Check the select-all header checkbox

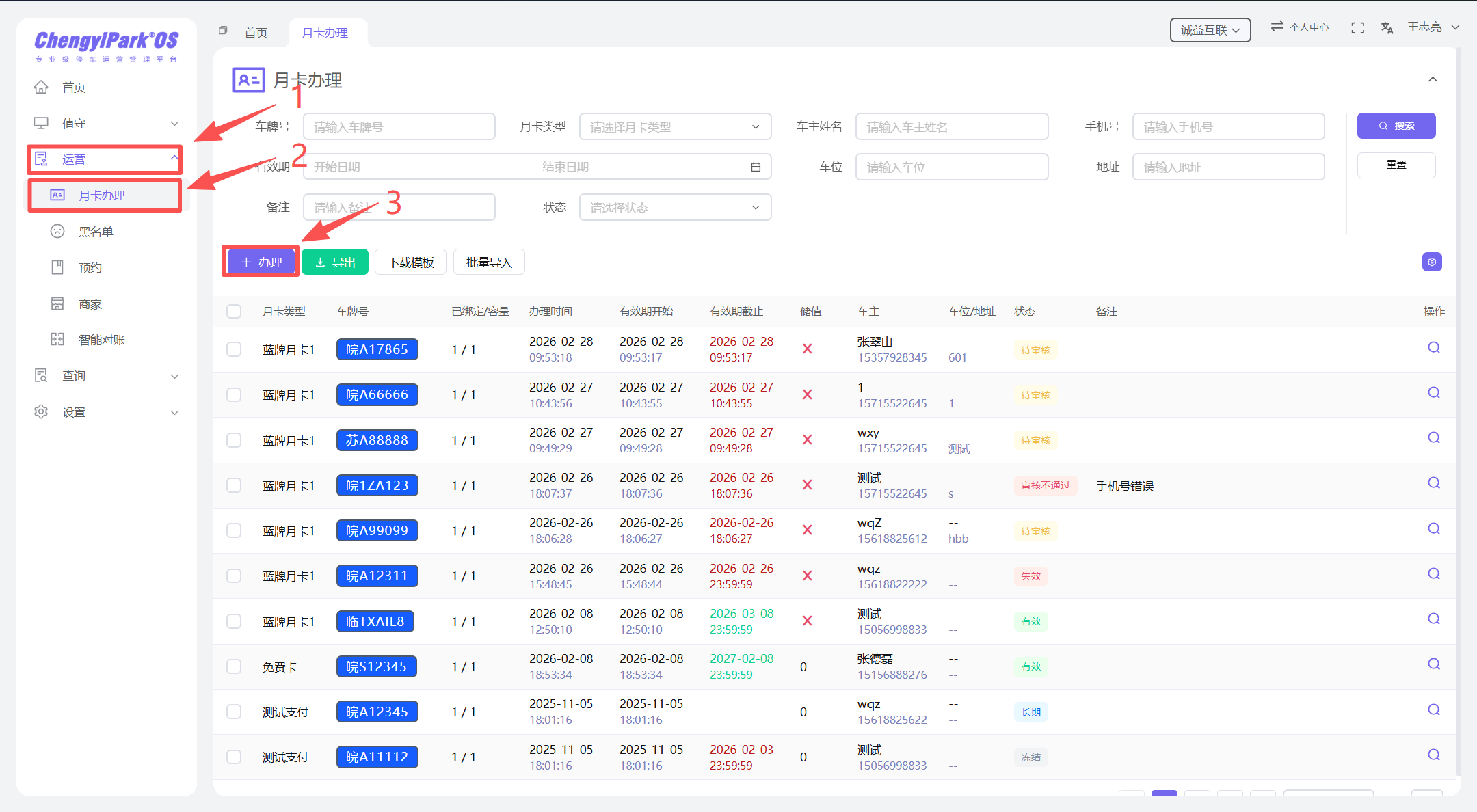pyautogui.click(x=234, y=312)
